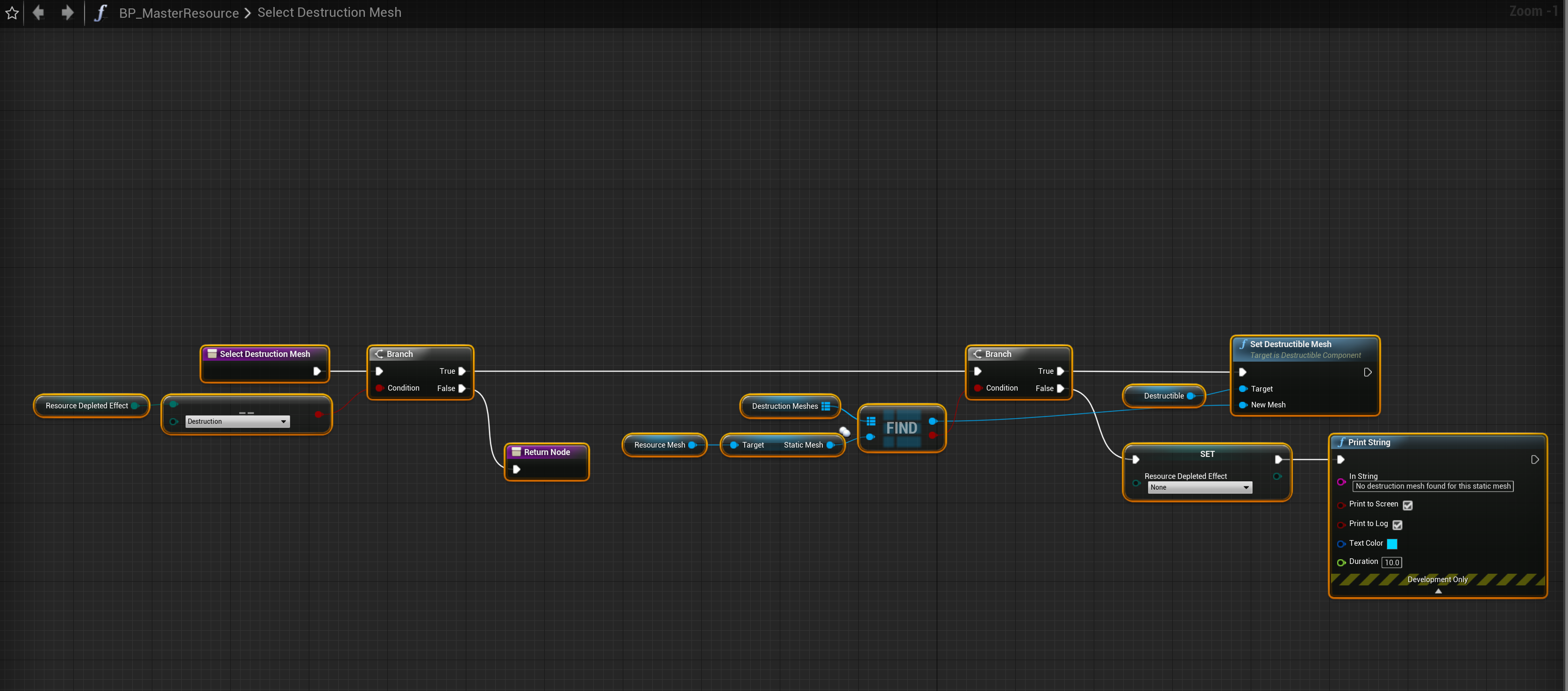Screen dimensions: 1568x691
Task: Click the In String text field
Action: pyautogui.click(x=1432, y=486)
